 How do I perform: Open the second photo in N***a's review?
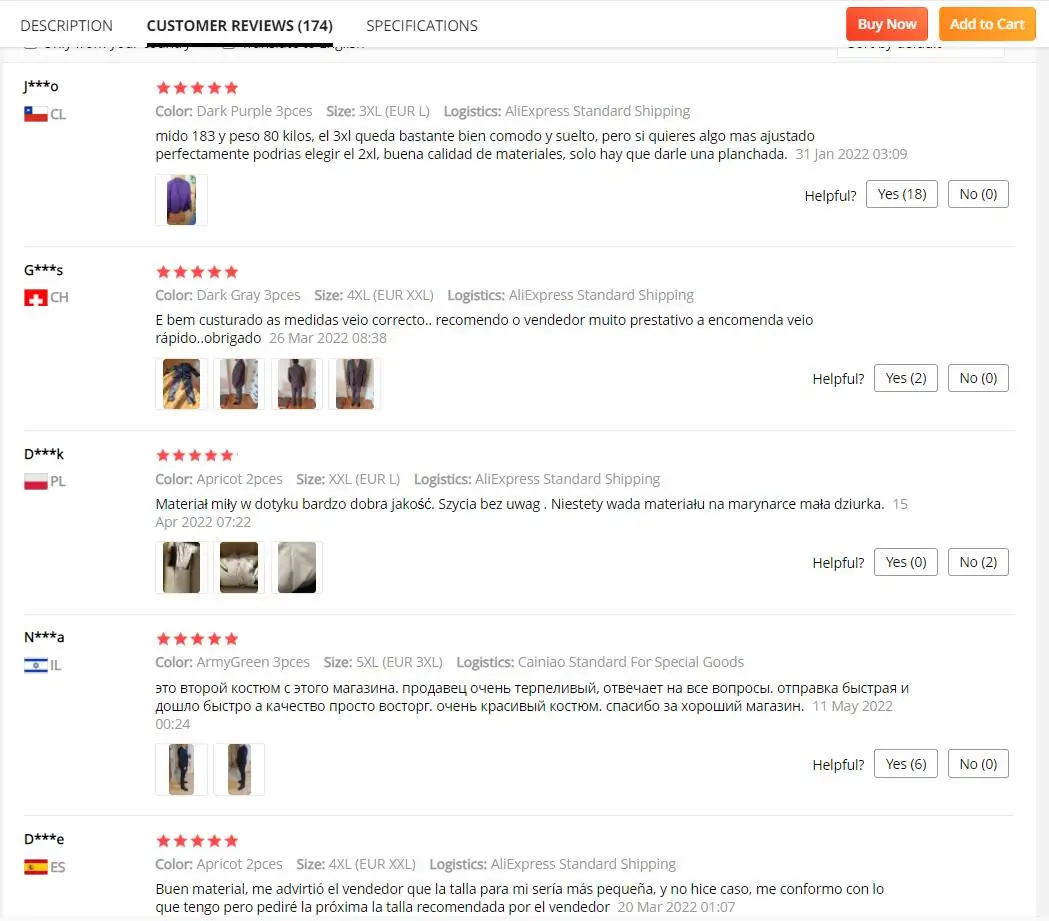[239, 770]
